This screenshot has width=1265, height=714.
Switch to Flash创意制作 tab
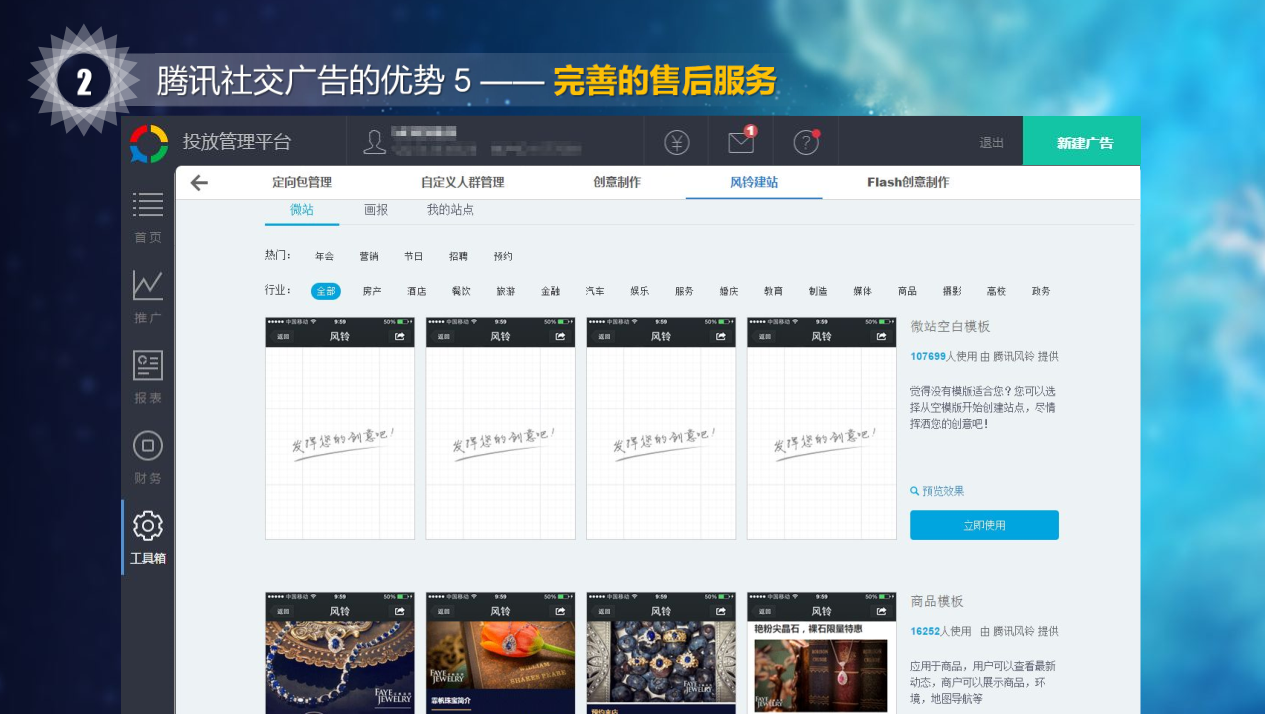pyautogui.click(x=908, y=182)
